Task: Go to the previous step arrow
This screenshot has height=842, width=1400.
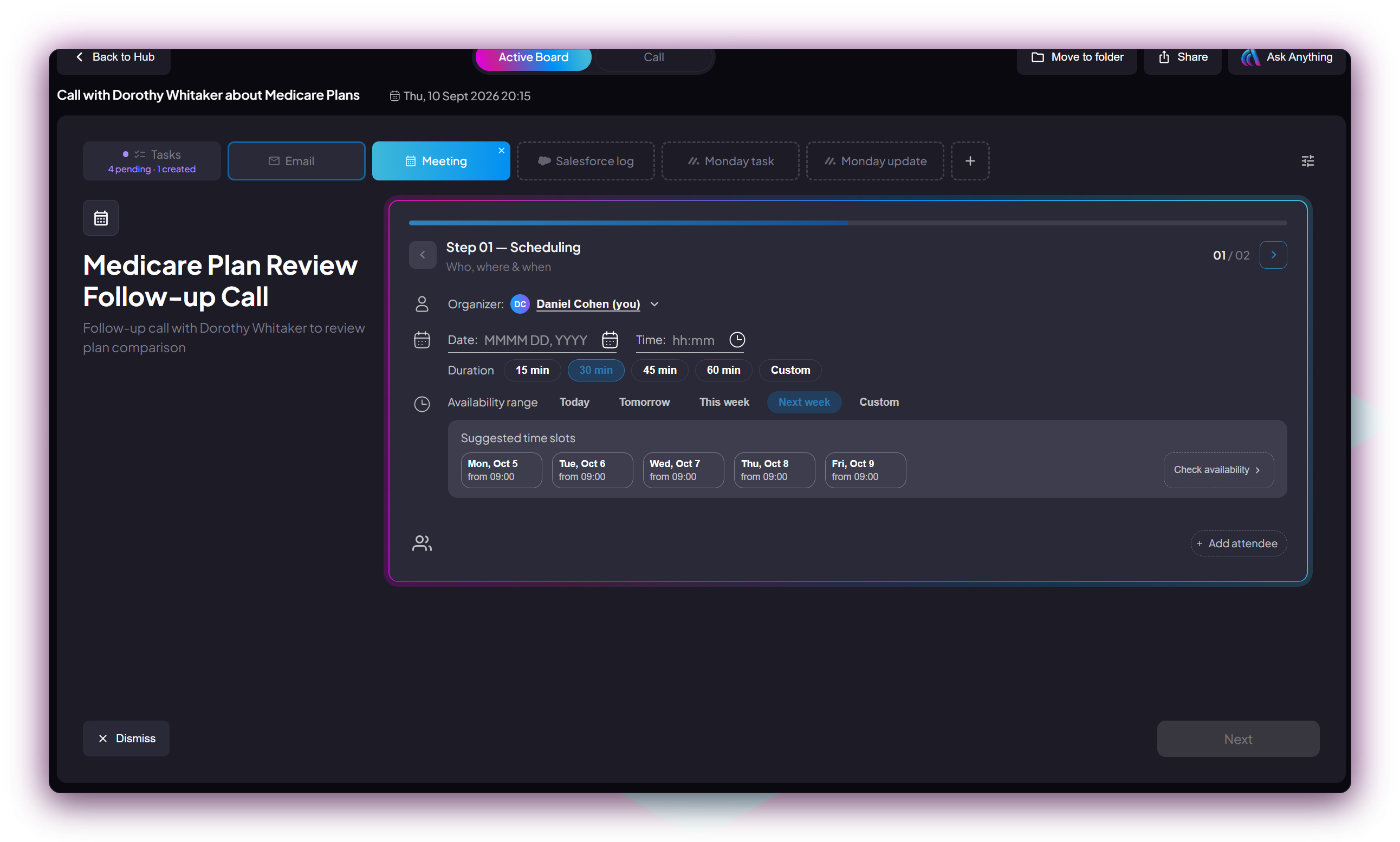Action: pyautogui.click(x=423, y=255)
